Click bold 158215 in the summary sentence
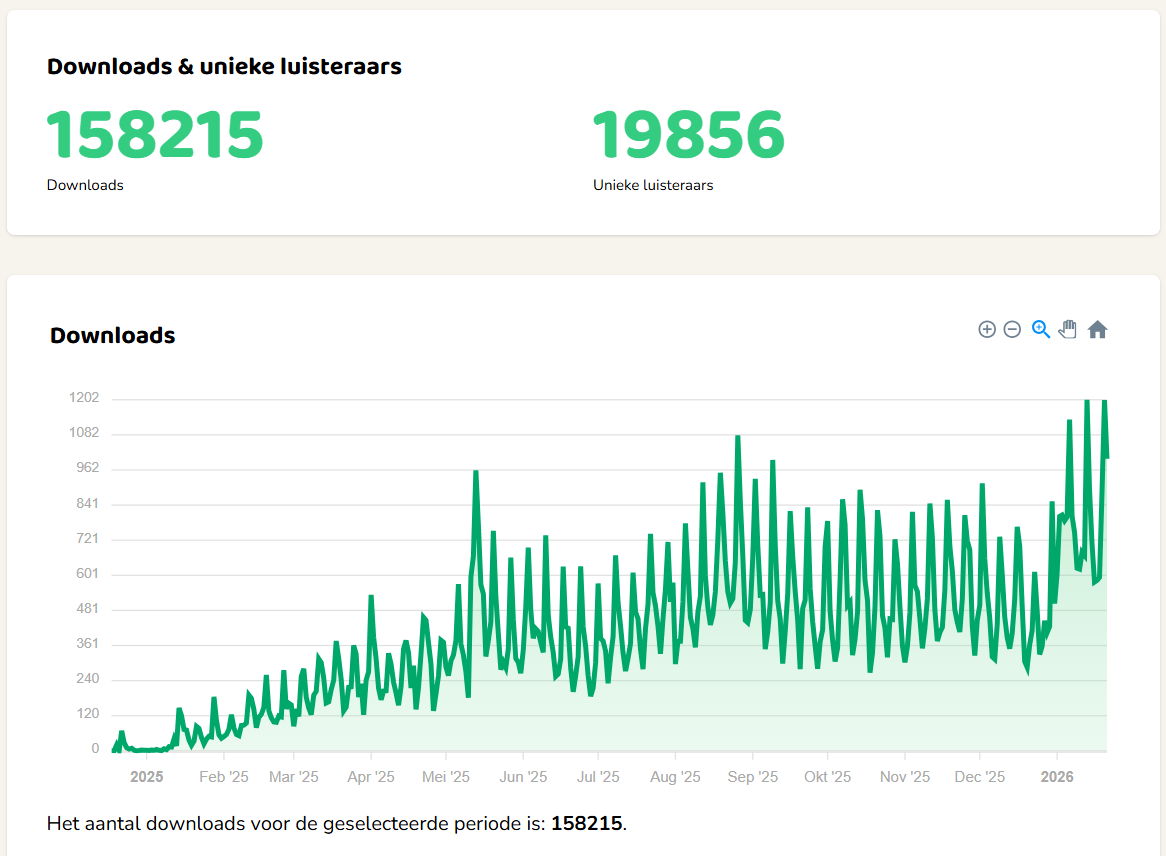 tap(586, 824)
